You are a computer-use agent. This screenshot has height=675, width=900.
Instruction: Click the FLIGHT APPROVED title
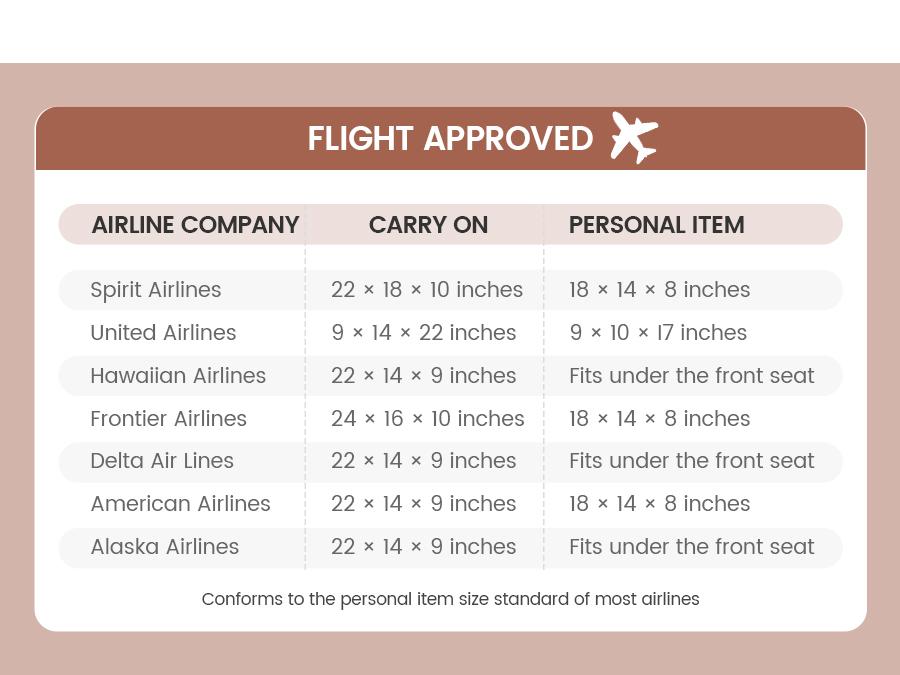[x=450, y=138]
